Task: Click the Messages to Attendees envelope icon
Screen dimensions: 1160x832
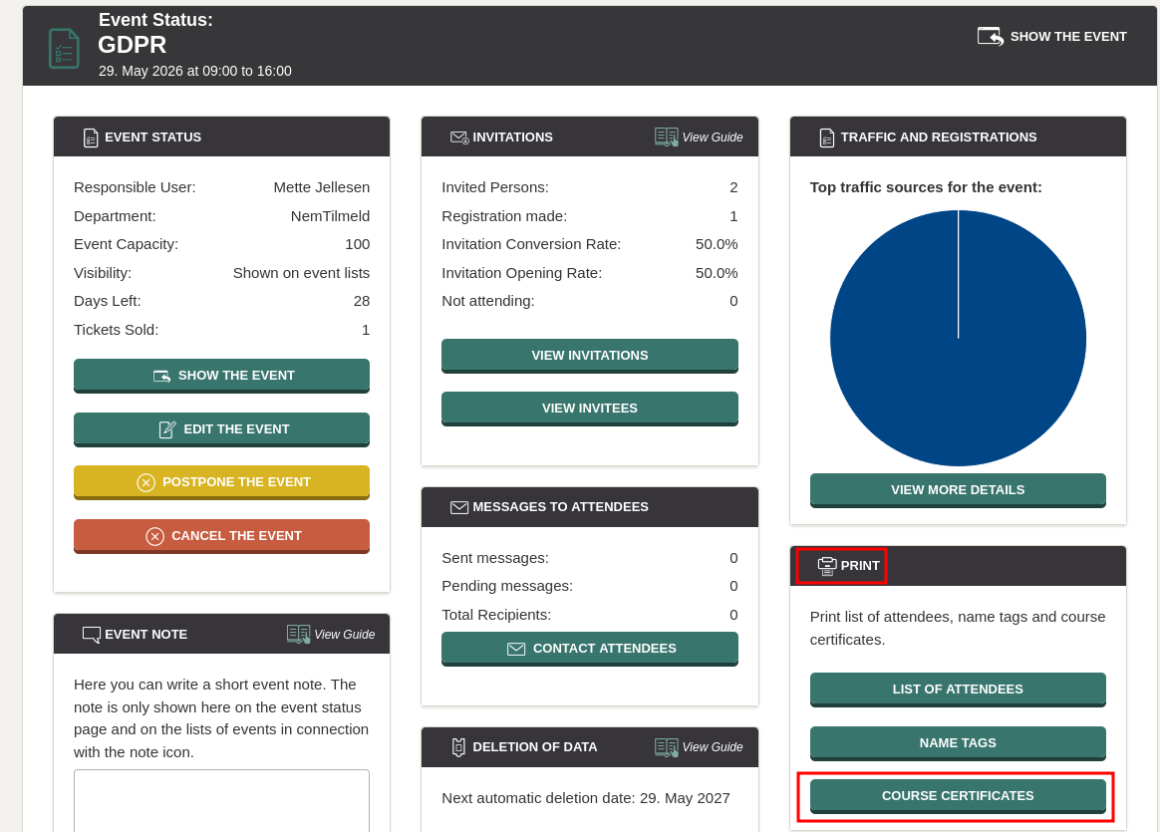Action: click(459, 507)
